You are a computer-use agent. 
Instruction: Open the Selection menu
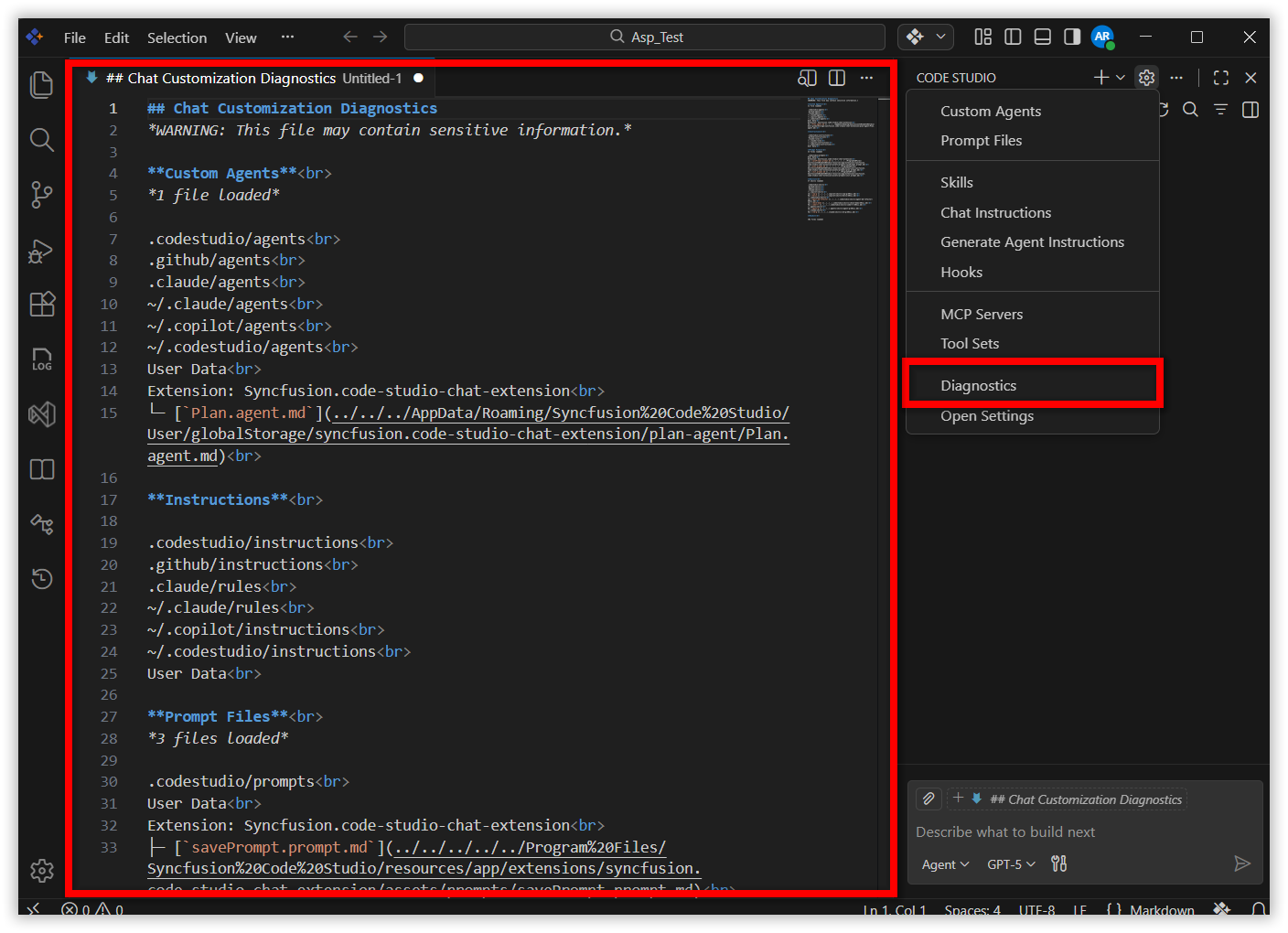177,38
